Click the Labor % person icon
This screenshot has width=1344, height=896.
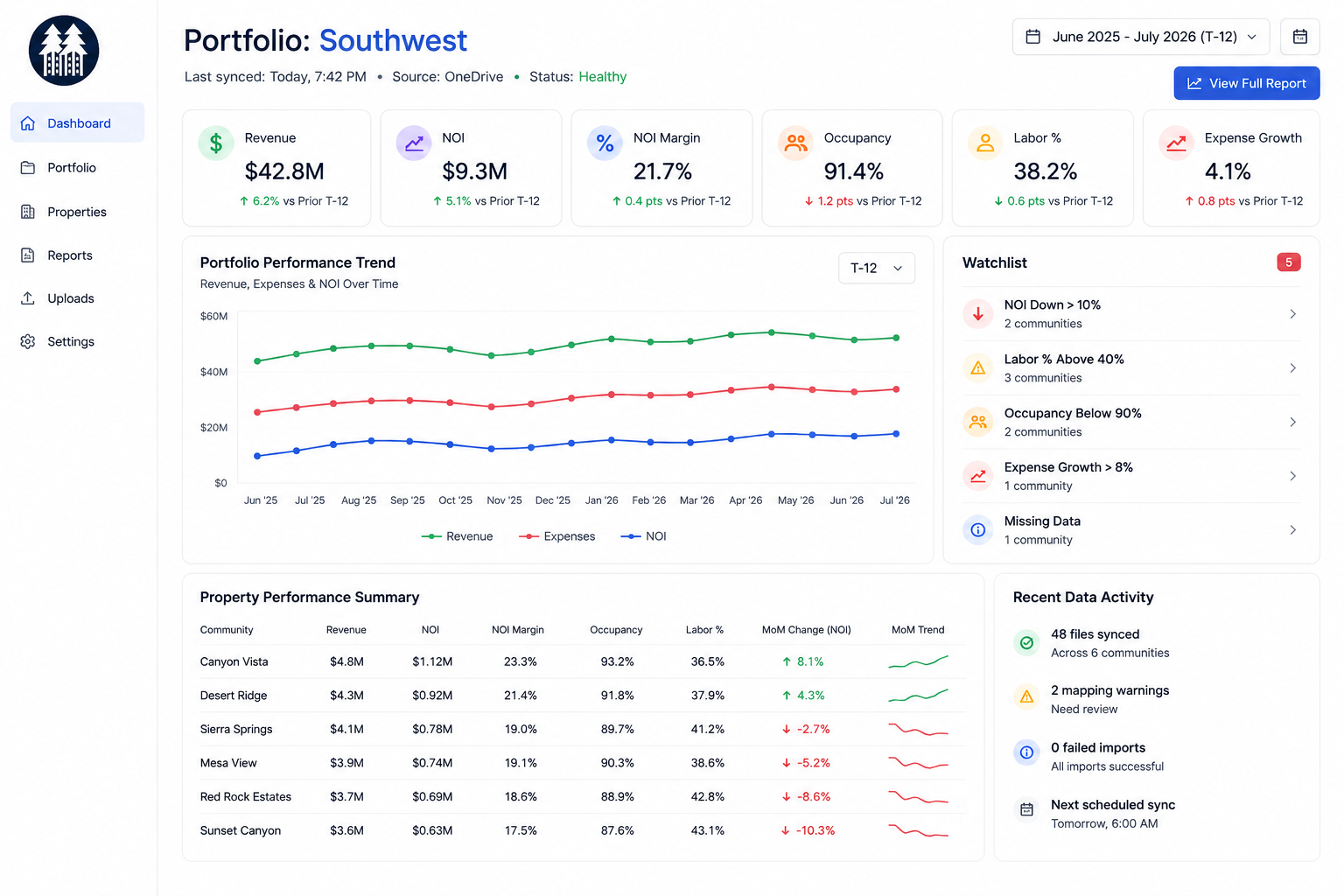tap(985, 143)
